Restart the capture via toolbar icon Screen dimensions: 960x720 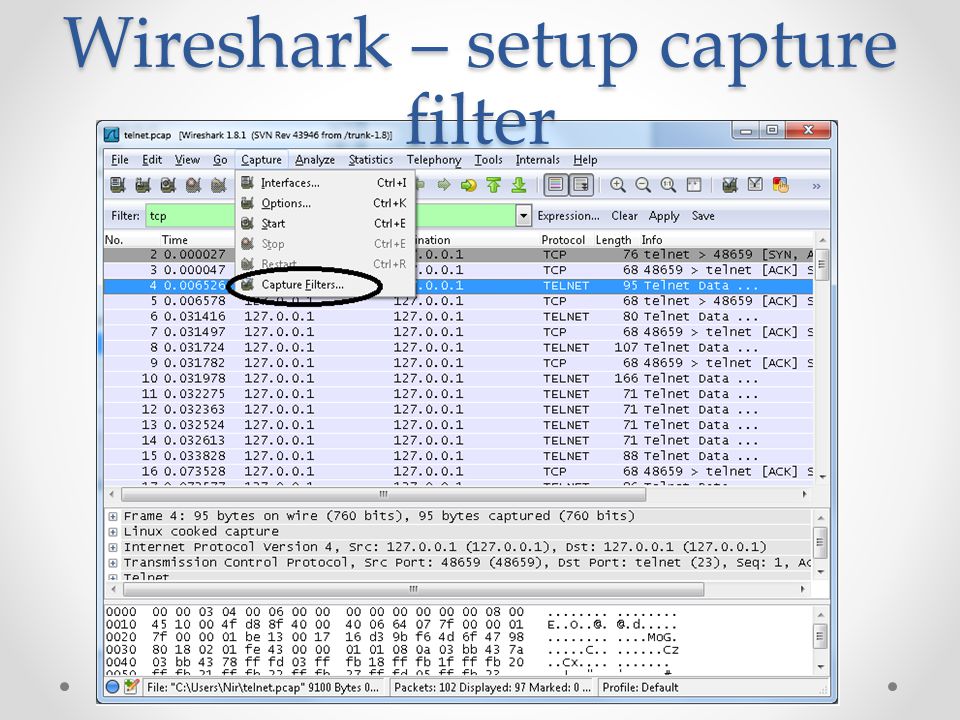point(218,184)
